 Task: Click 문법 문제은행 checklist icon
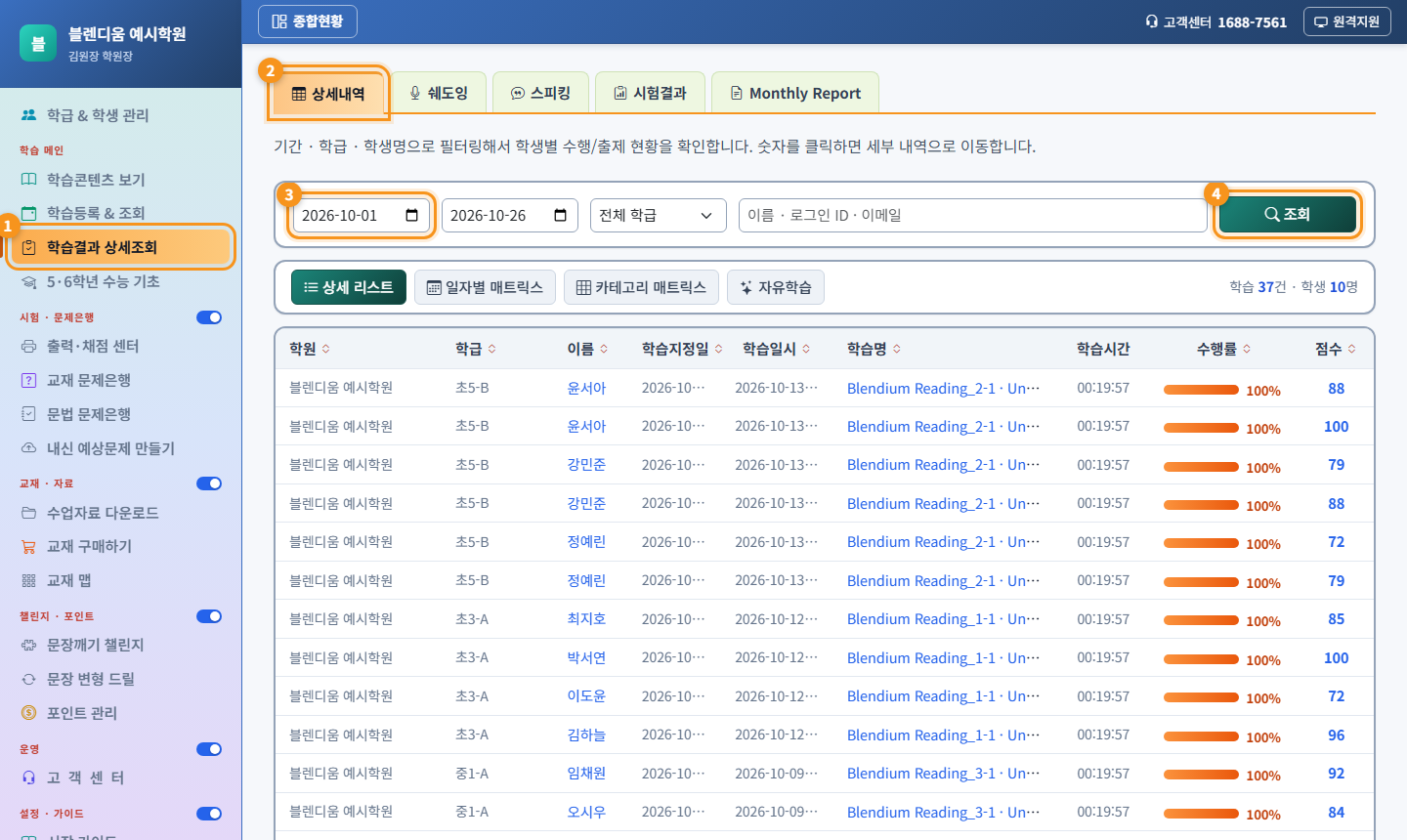pyautogui.click(x=29, y=414)
